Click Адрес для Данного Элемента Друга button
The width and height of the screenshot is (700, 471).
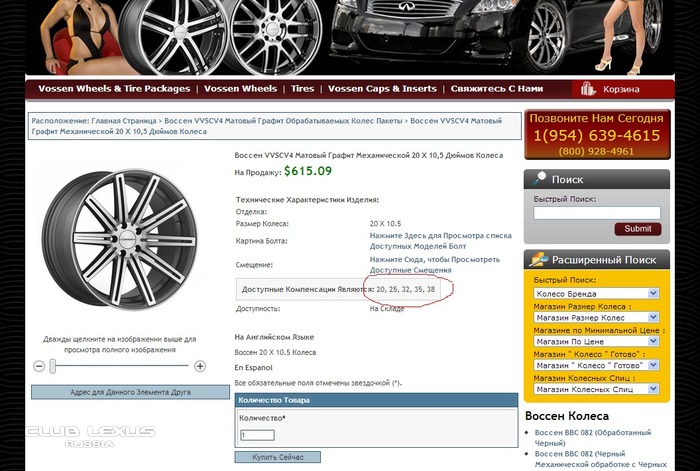point(116,393)
